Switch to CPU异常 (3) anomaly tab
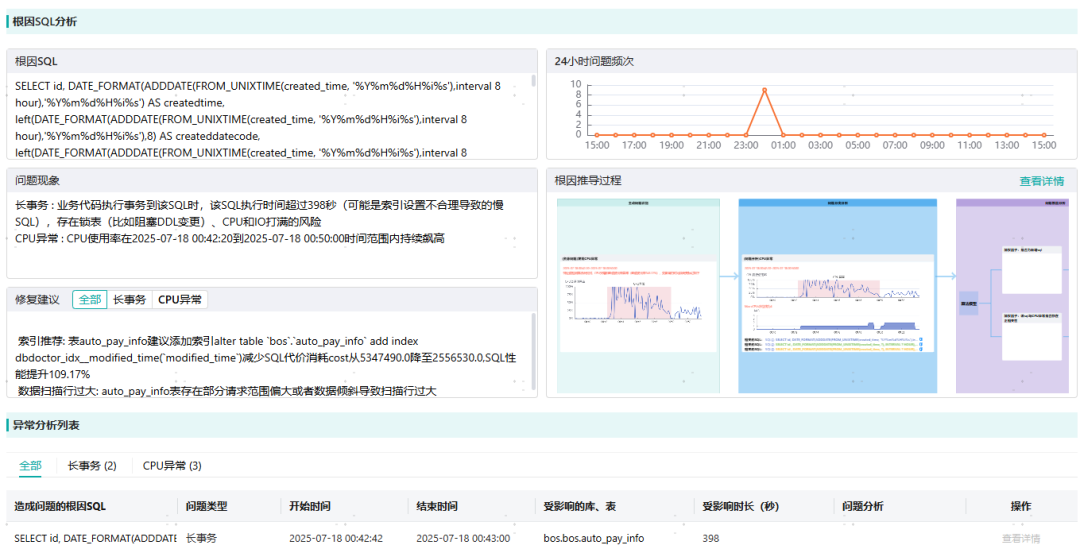Screen dimensions: 1080x549 tap(172, 466)
